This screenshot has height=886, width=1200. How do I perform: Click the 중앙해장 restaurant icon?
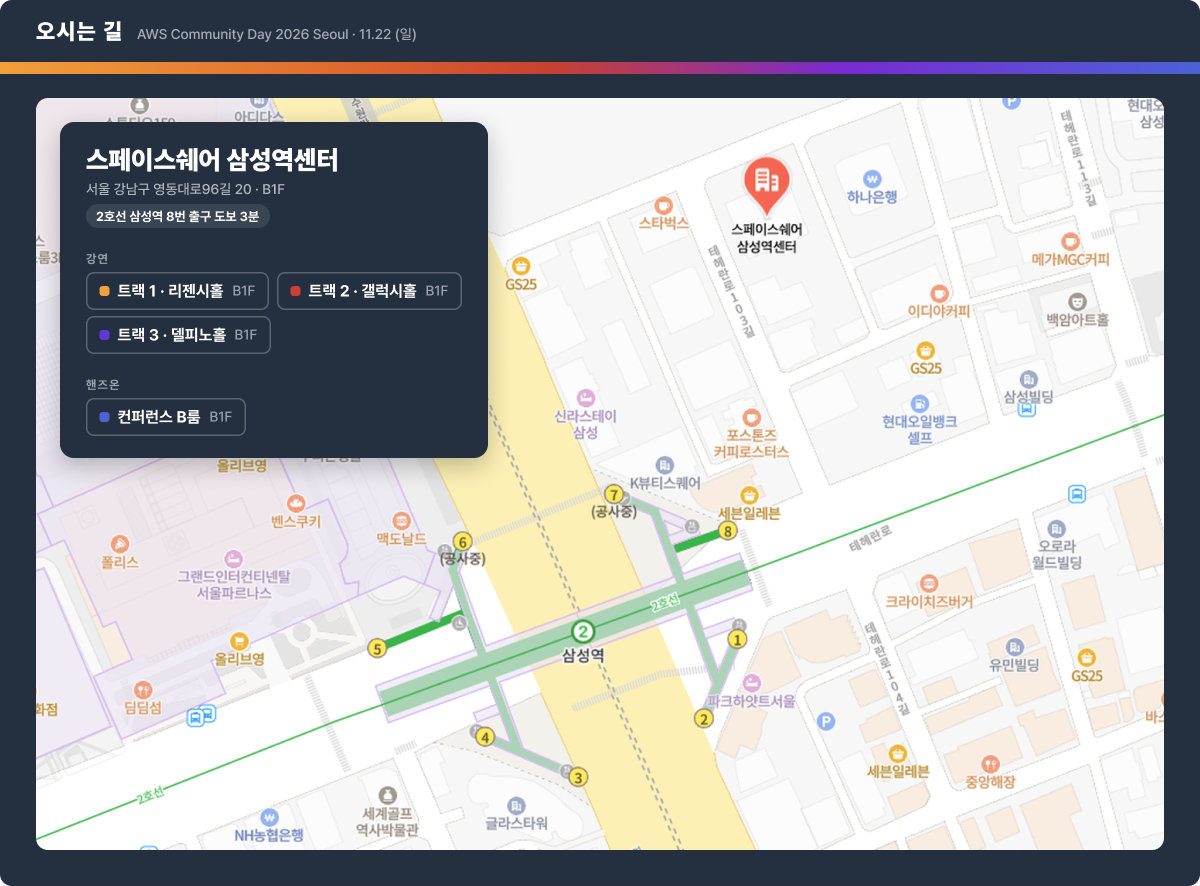pos(990,763)
